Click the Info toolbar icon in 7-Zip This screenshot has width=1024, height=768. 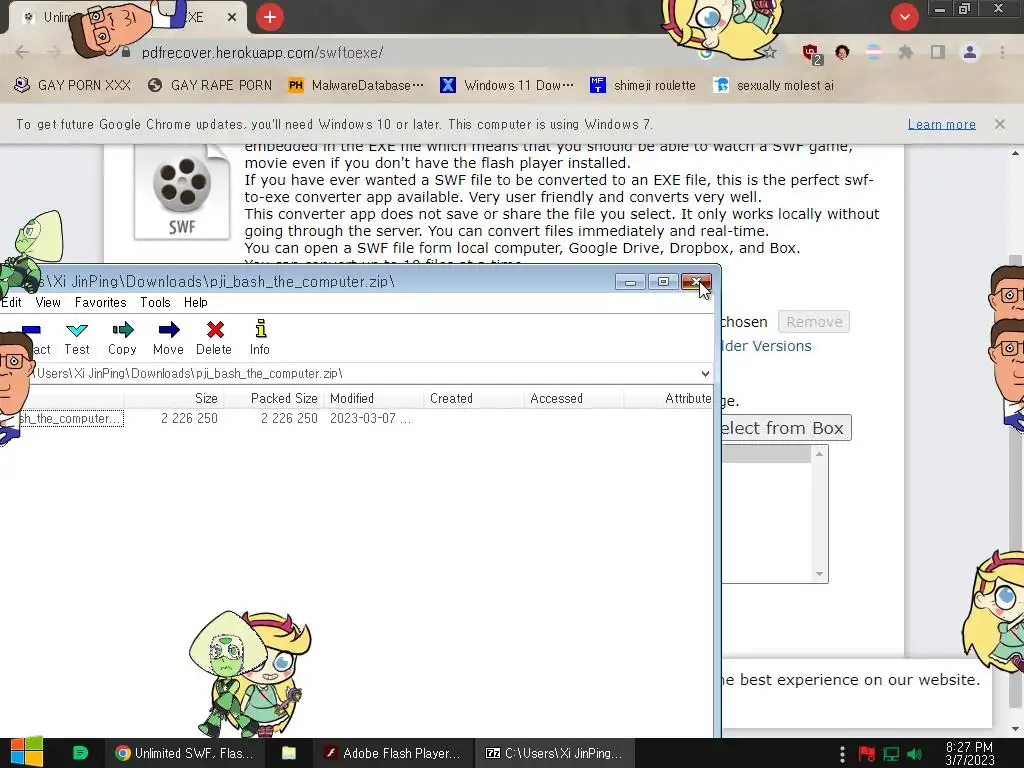coord(260,339)
